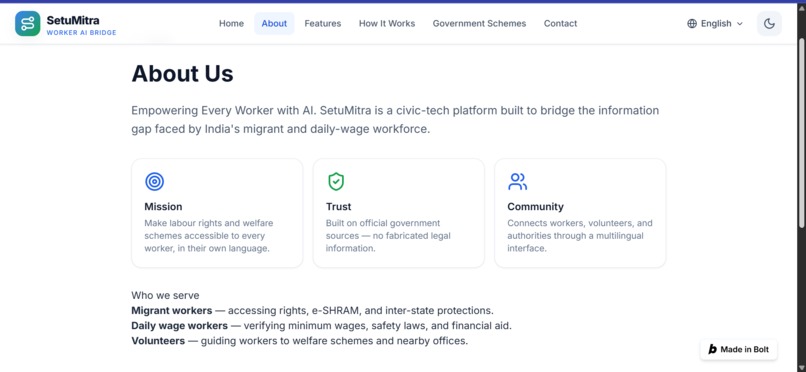Select the About nav item

point(274,24)
